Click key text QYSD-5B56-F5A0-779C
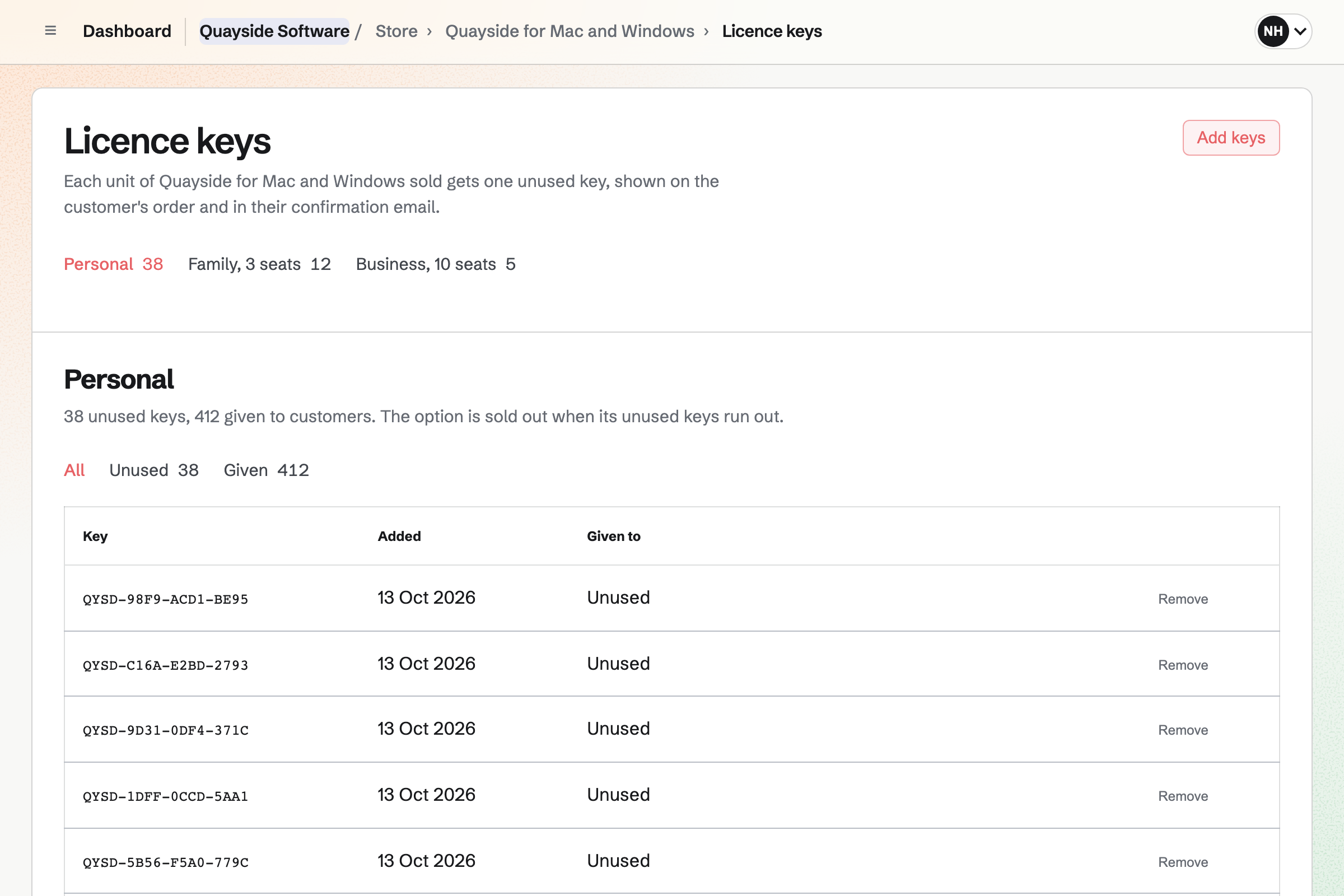1344x896 pixels. click(x=166, y=863)
